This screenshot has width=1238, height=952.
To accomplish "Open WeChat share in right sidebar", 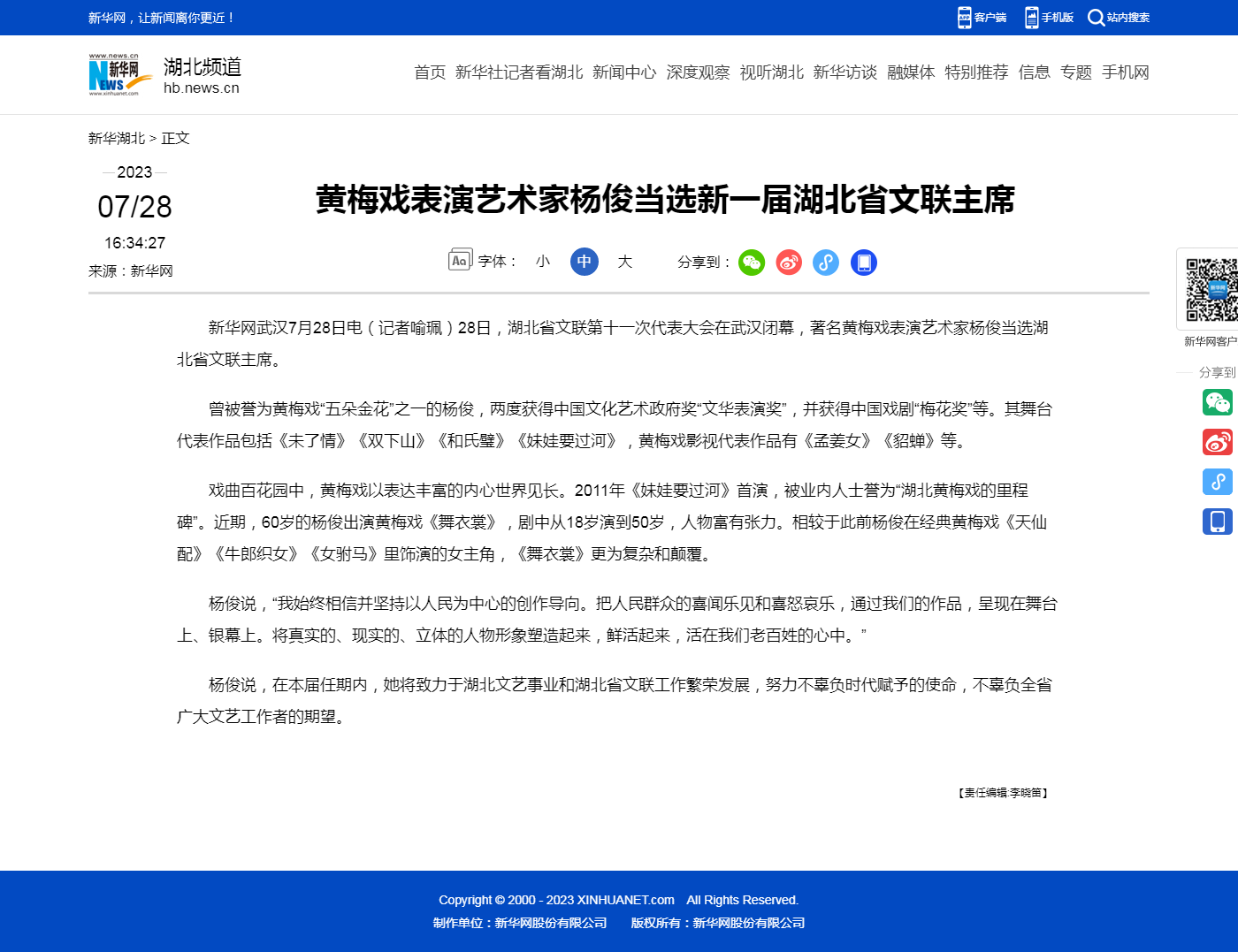I will click(x=1217, y=402).
